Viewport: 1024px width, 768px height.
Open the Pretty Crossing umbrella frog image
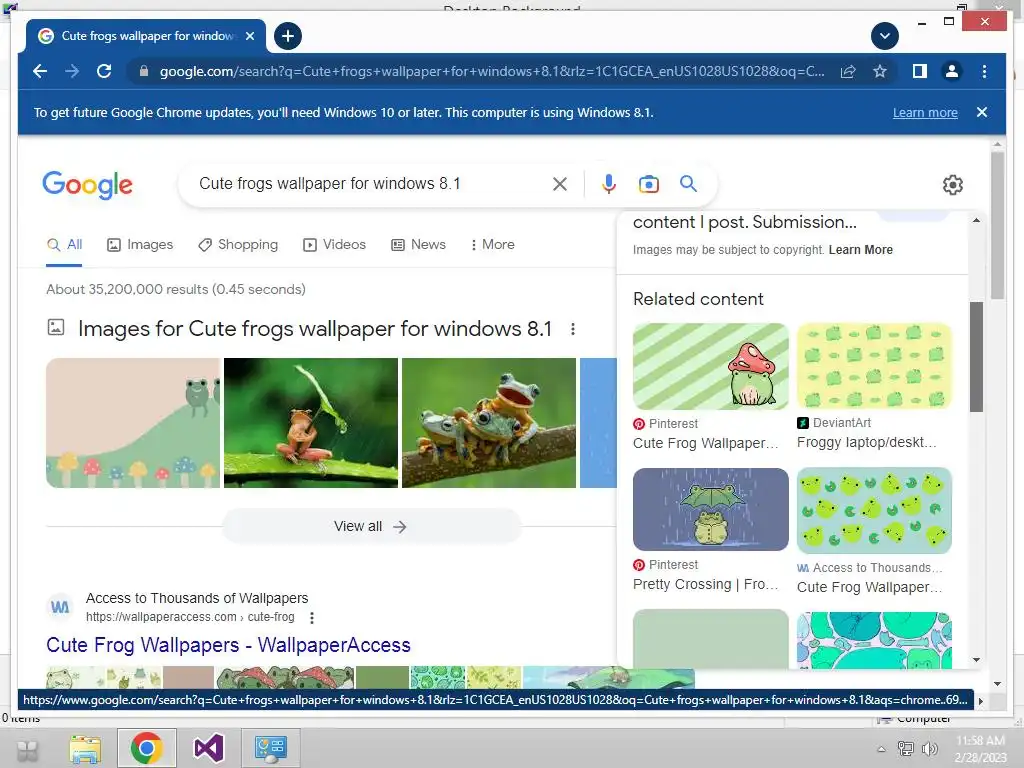pyautogui.click(x=711, y=509)
